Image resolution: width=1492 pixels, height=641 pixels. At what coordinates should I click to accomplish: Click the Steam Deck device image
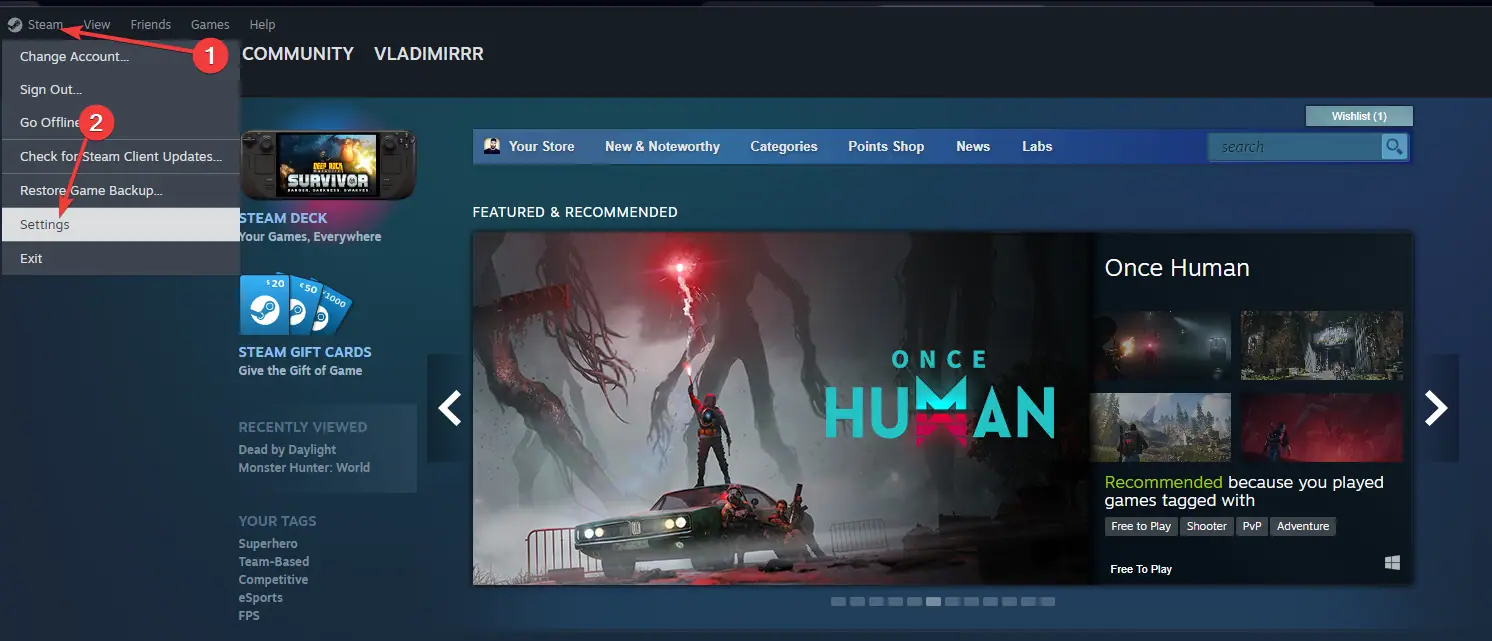[x=328, y=165]
